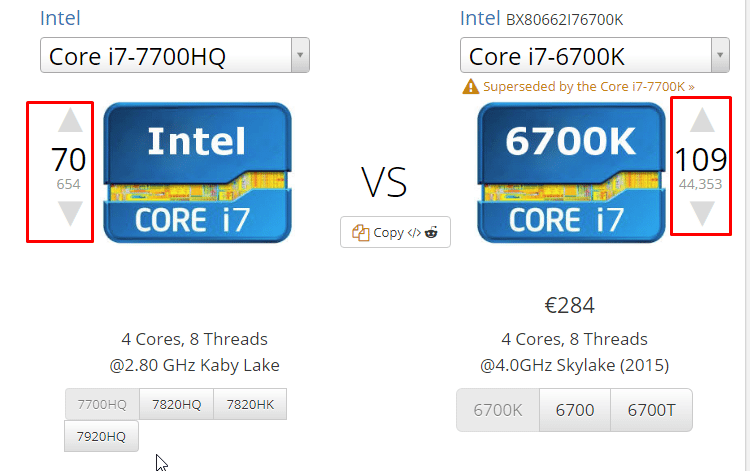This screenshot has height=471, width=750.
Task: Select the 7920HQ variant
Action: click(x=102, y=436)
